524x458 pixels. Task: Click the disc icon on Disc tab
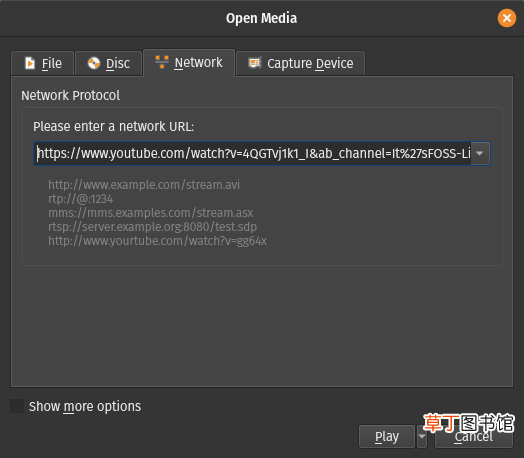point(94,63)
